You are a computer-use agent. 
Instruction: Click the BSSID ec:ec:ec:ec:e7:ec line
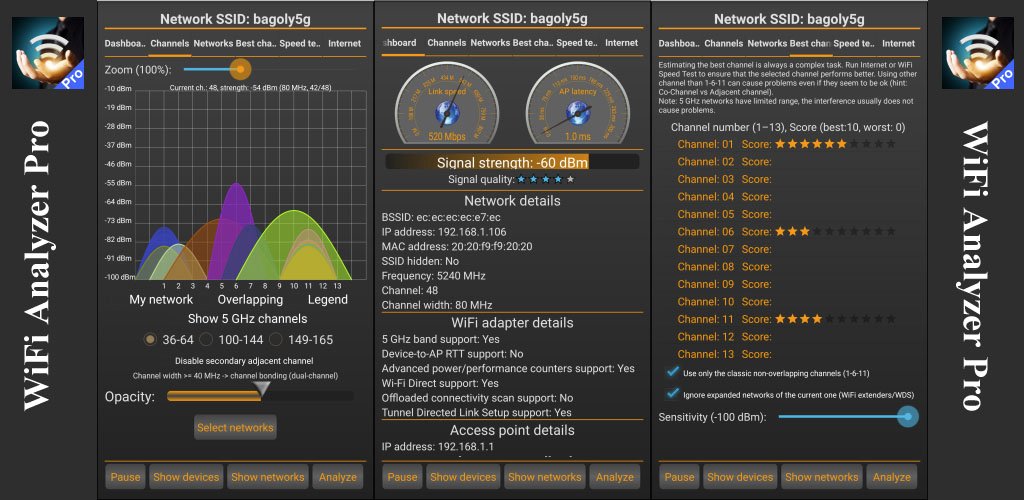[x=441, y=217]
